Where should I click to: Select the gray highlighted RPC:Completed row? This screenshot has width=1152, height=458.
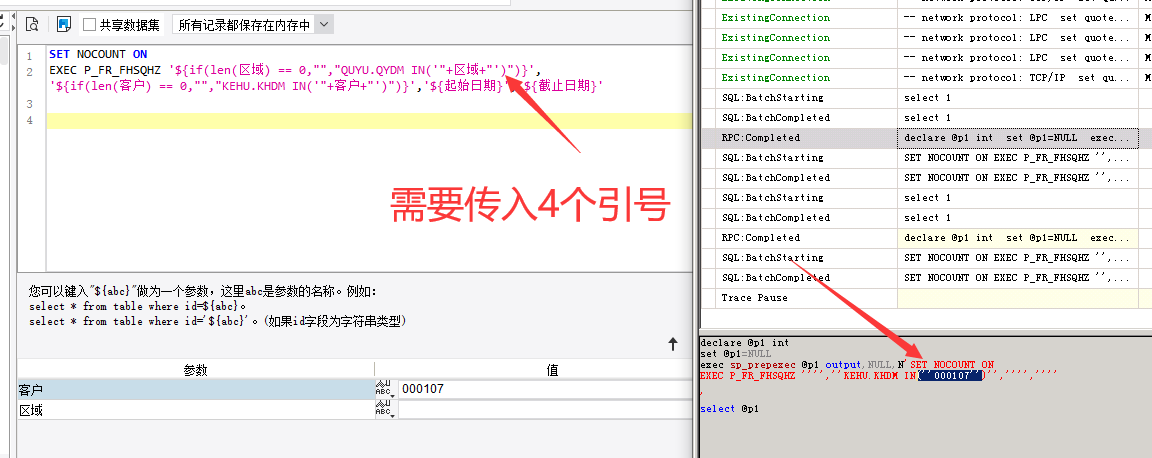click(926, 137)
